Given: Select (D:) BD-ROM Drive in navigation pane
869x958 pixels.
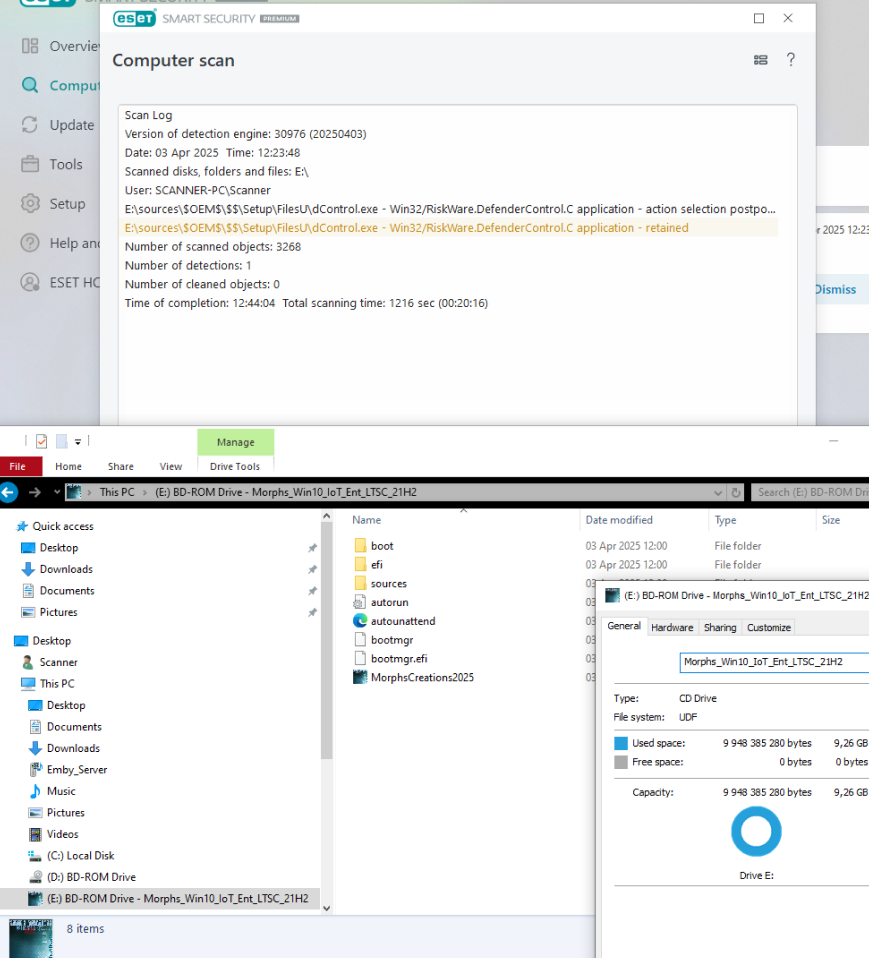Looking at the screenshot, I should (x=91, y=877).
